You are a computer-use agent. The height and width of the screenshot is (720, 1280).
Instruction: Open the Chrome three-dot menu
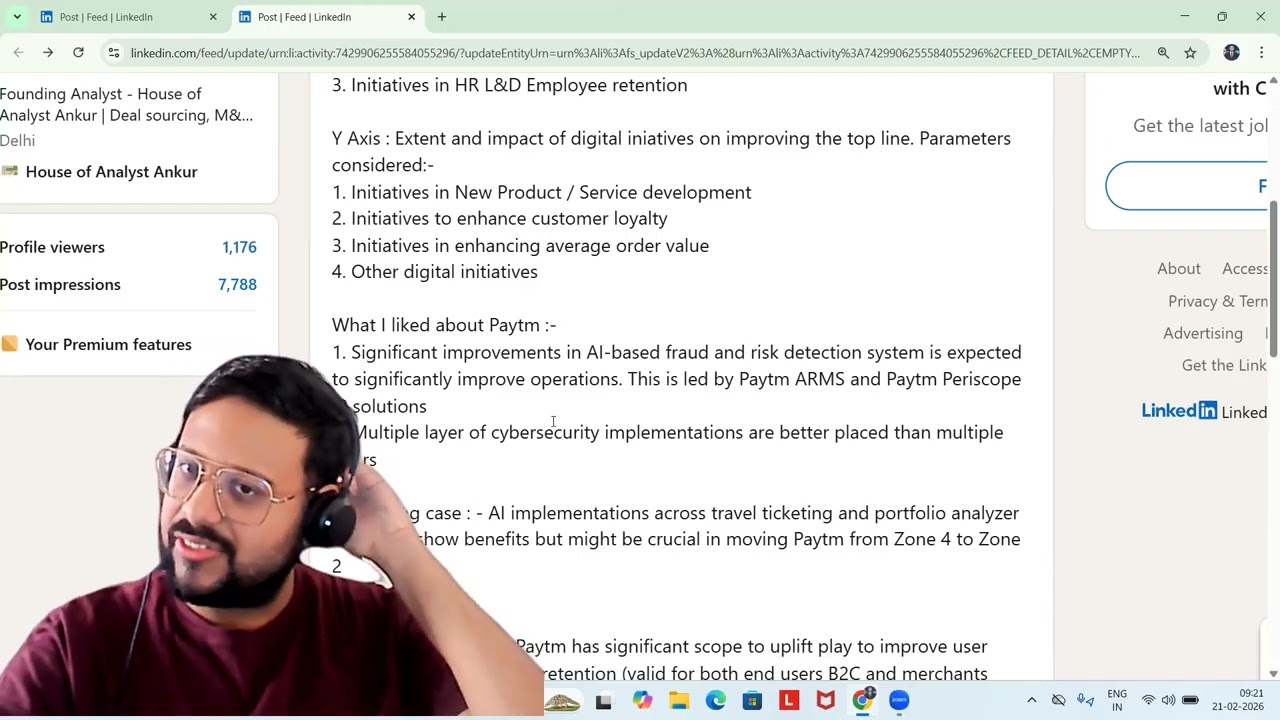point(1262,53)
